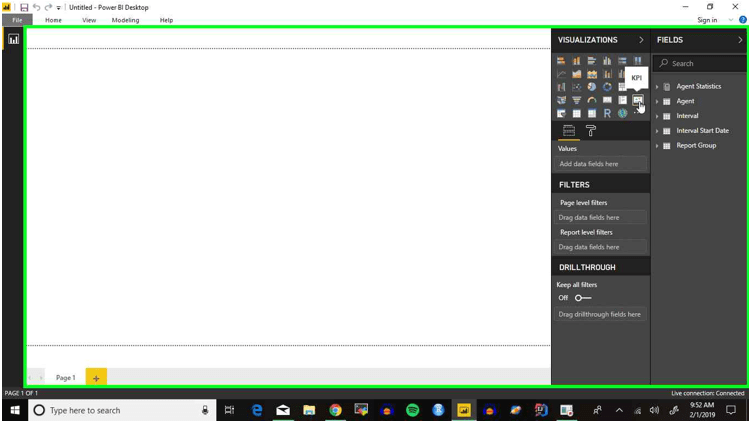Select the 100% stacked bar chart visual
Image resolution: width=750 pixels, height=422 pixels.
click(x=622, y=61)
